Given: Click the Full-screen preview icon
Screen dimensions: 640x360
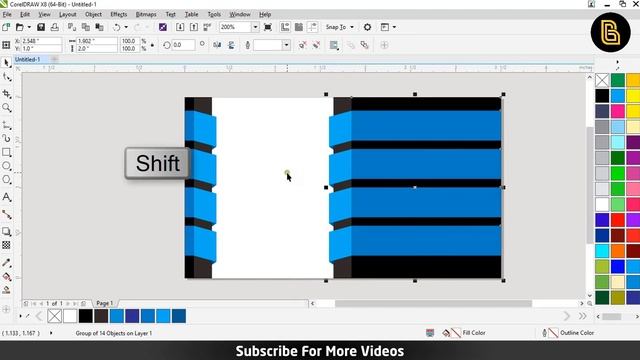Looking at the screenshot, I should tap(268, 27).
